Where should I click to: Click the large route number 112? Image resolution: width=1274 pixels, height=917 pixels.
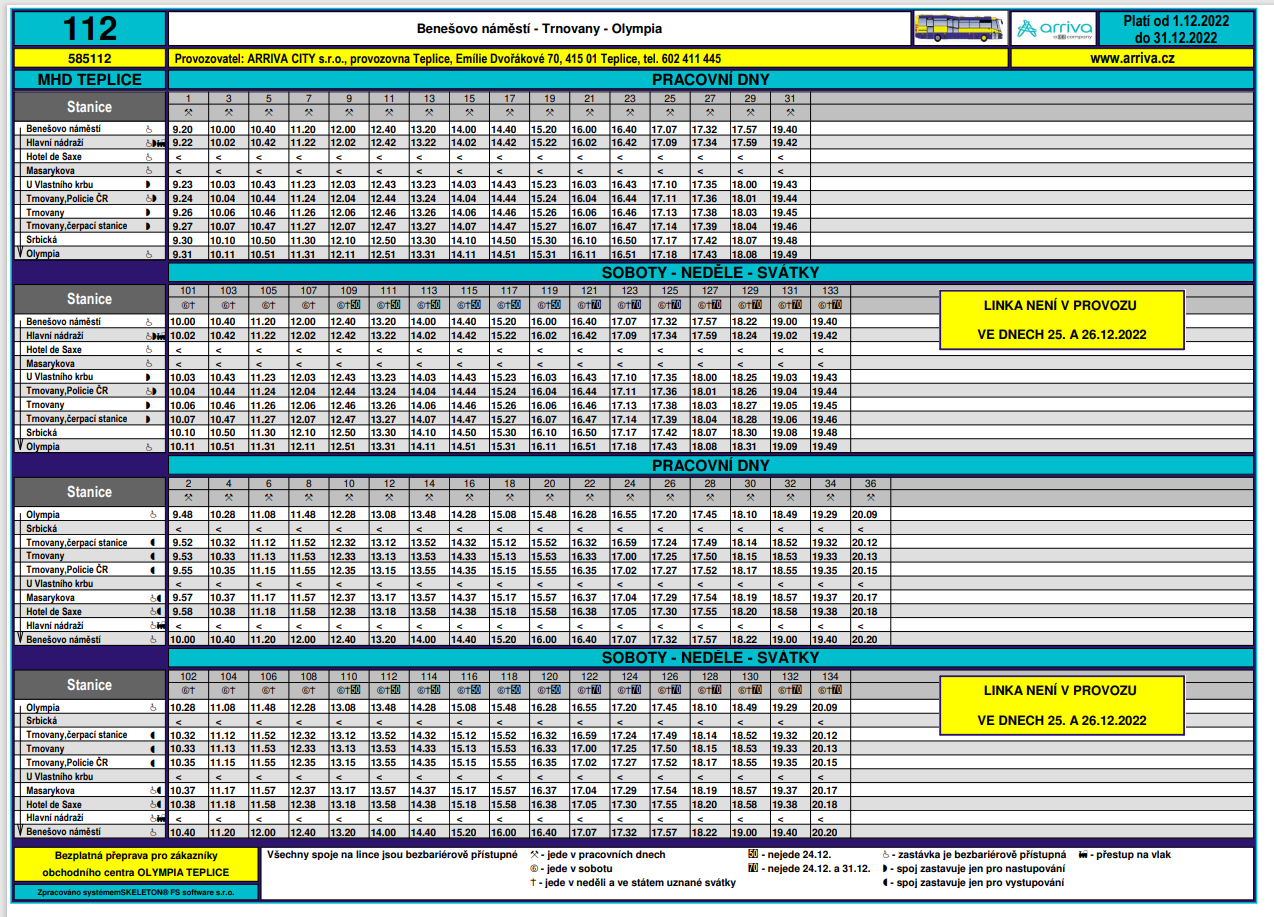(89, 28)
